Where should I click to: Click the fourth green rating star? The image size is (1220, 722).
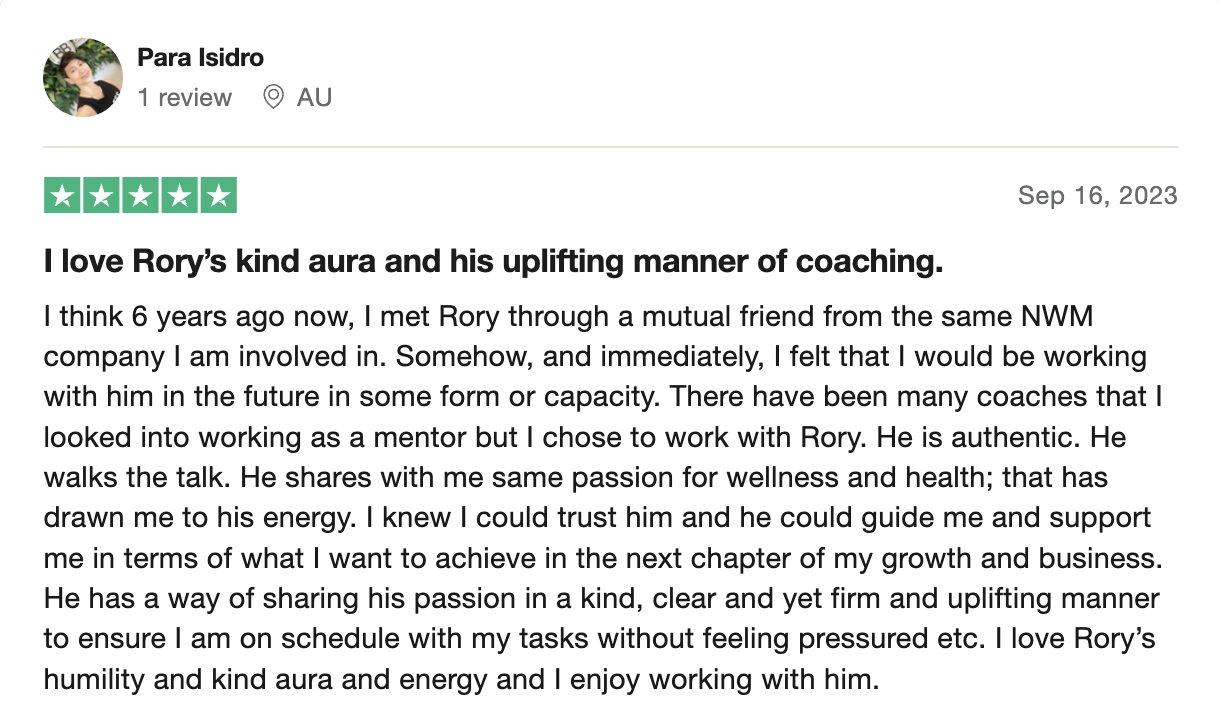point(179,195)
